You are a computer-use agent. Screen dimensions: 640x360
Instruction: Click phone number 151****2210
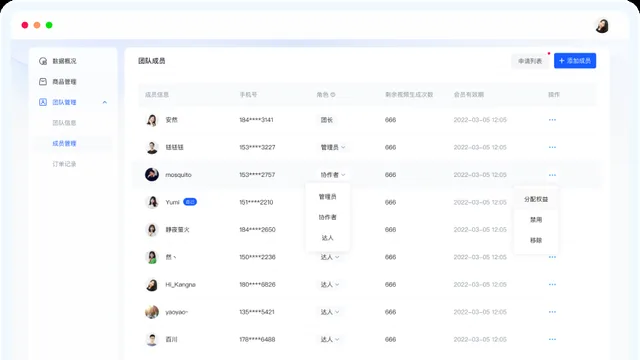tap(256, 202)
